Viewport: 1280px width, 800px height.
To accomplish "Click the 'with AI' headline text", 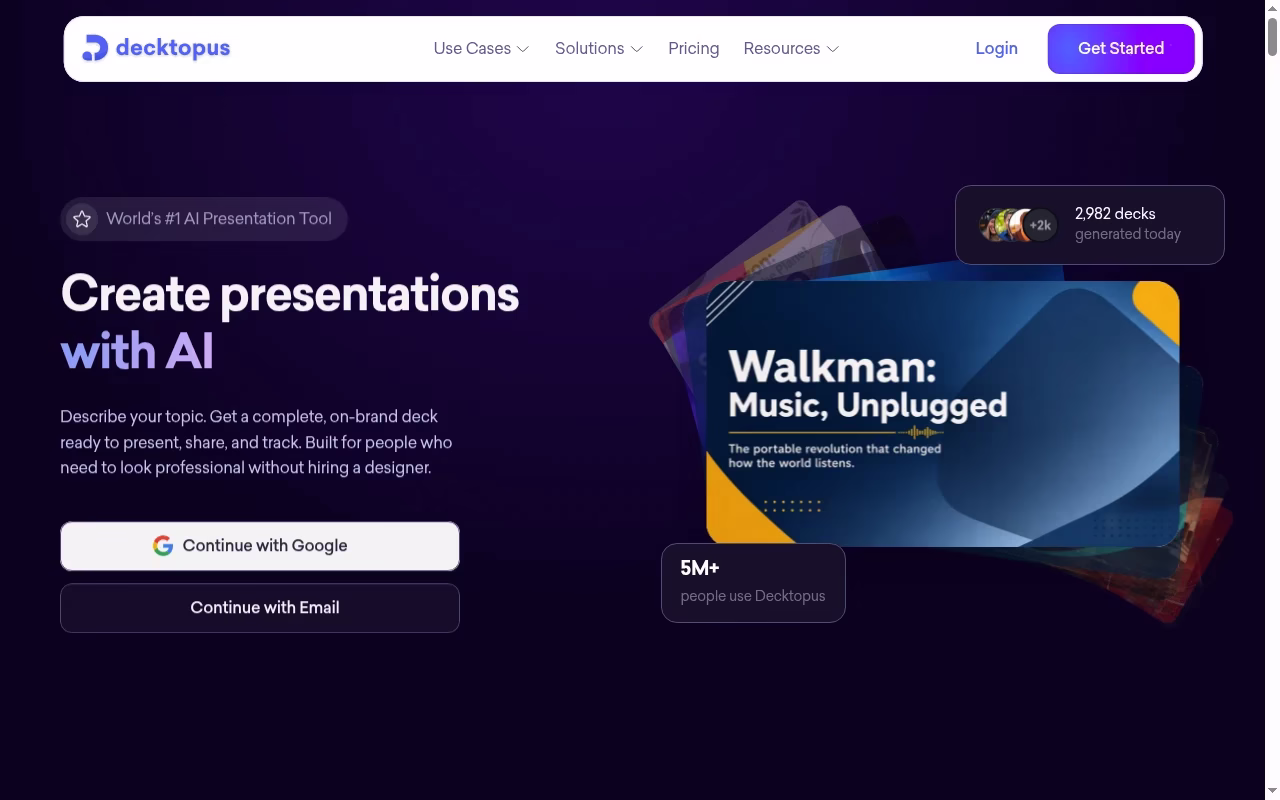I will (137, 352).
